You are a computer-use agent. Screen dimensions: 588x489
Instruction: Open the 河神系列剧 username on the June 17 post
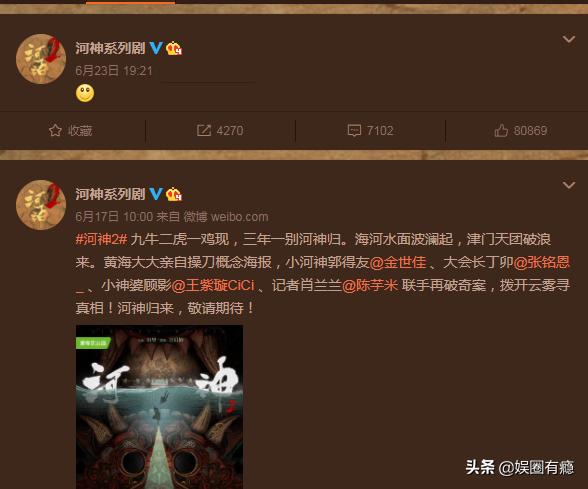point(110,194)
